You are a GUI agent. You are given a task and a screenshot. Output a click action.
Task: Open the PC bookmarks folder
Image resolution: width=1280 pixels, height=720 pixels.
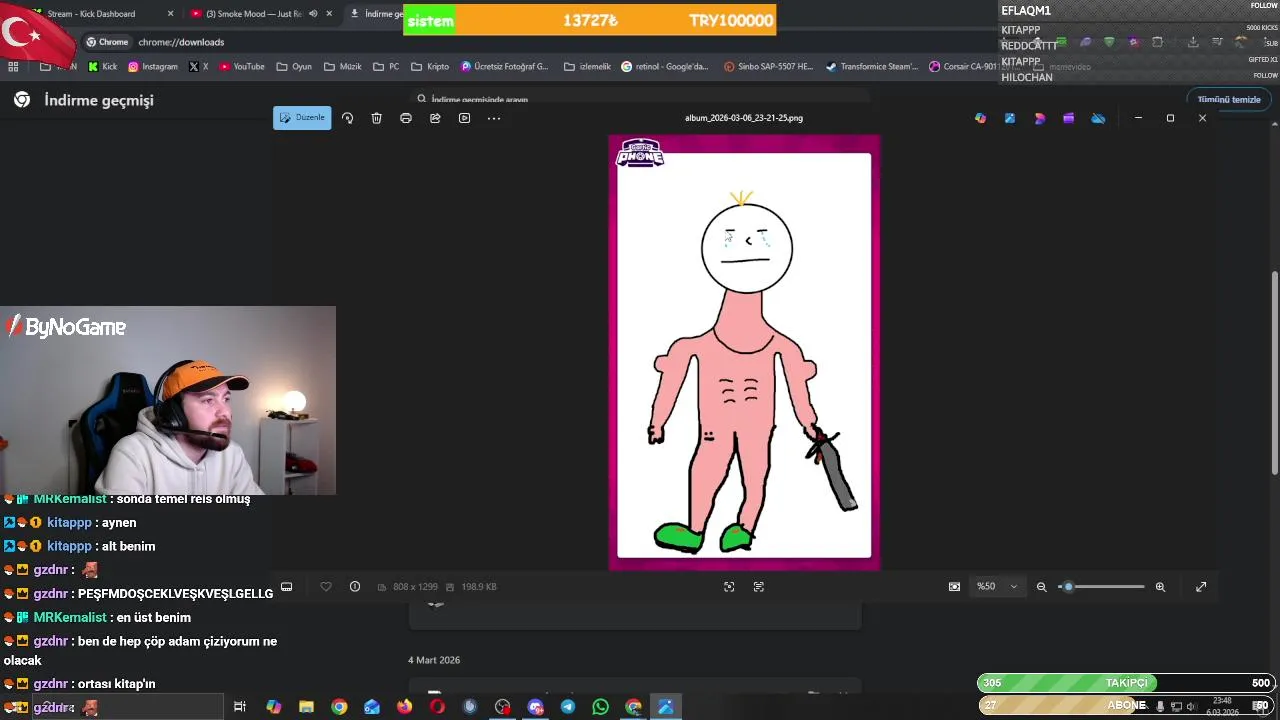386,67
